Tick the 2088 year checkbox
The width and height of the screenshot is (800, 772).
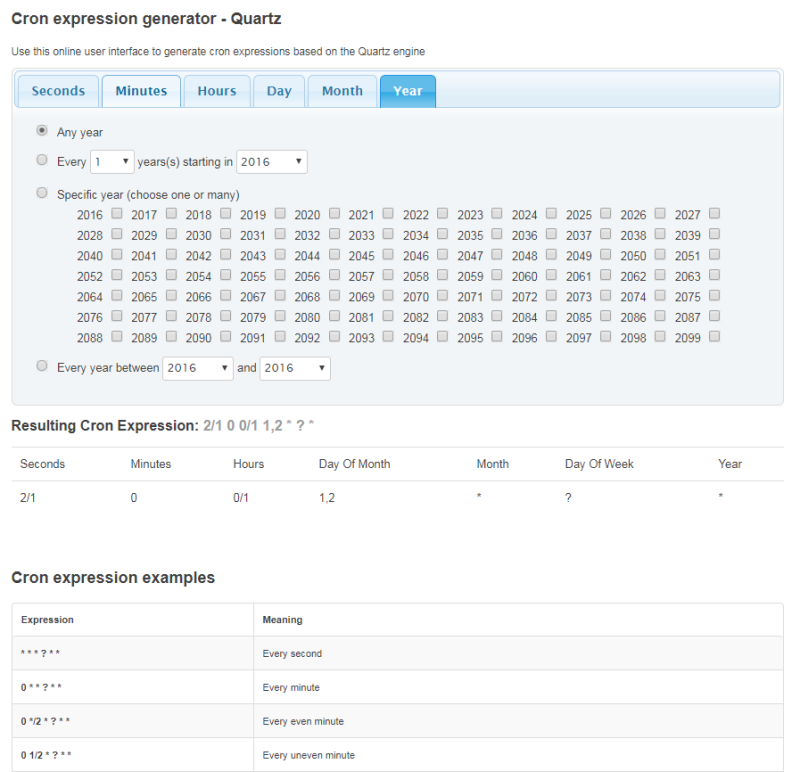117,337
